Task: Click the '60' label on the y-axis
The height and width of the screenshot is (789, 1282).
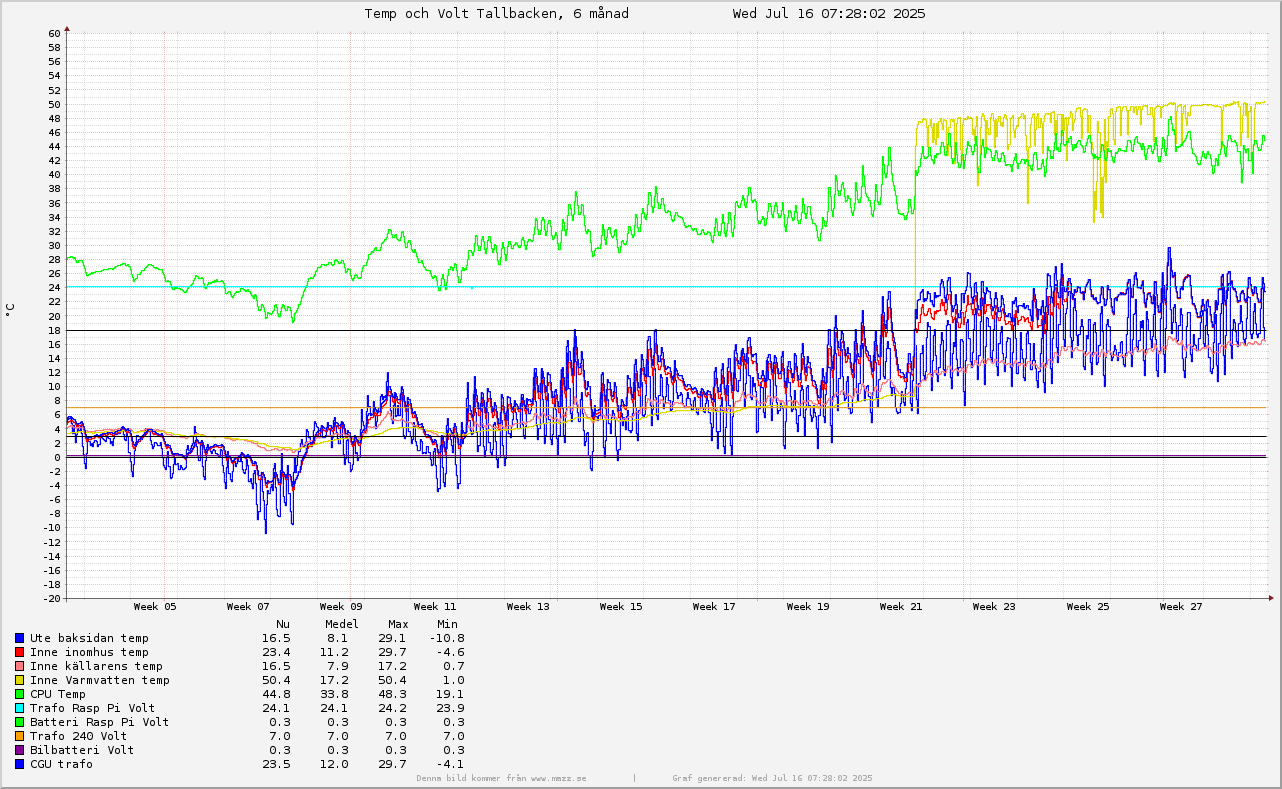Action: [54, 33]
